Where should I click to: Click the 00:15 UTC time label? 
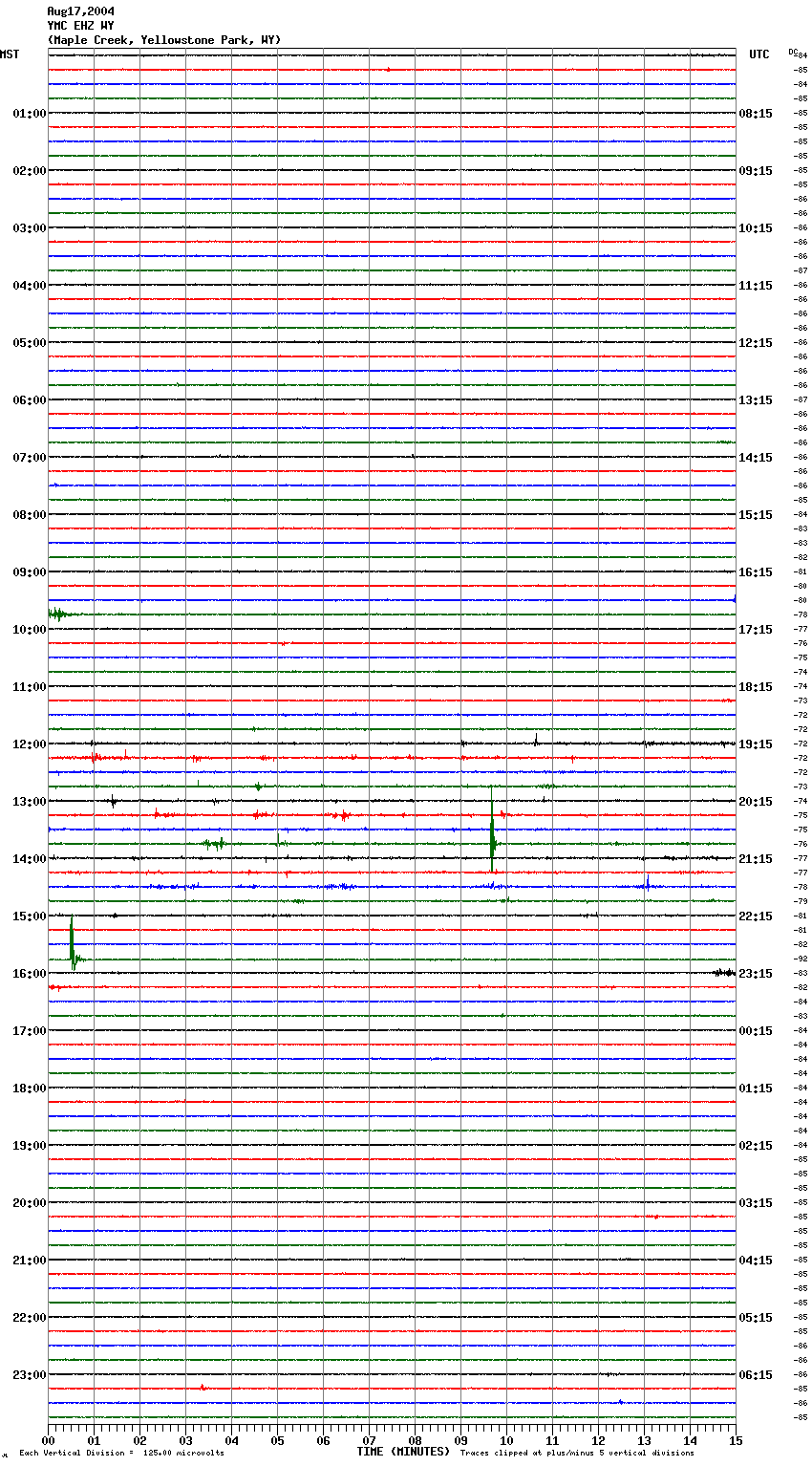[756, 1031]
